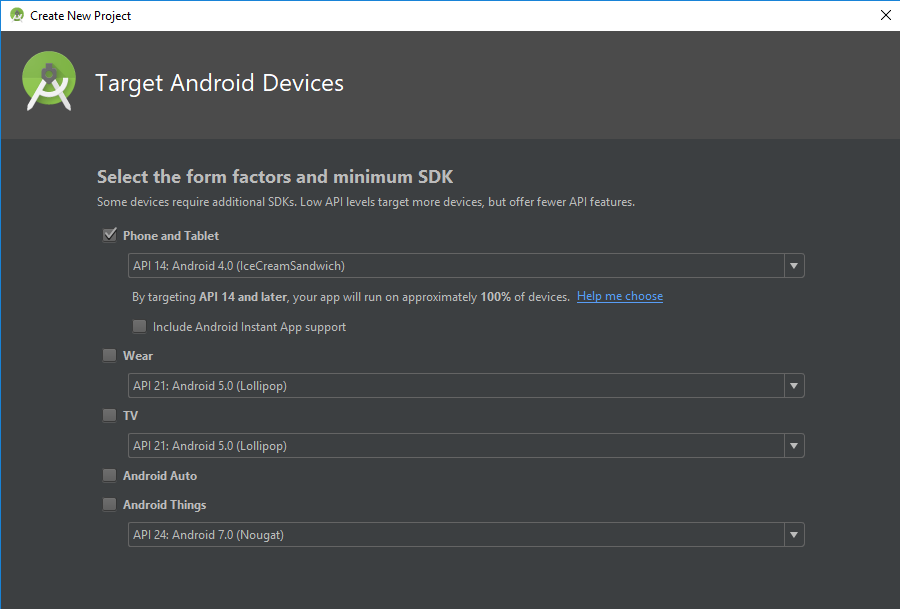Open the TV minimum SDK dropdown

tap(466, 445)
